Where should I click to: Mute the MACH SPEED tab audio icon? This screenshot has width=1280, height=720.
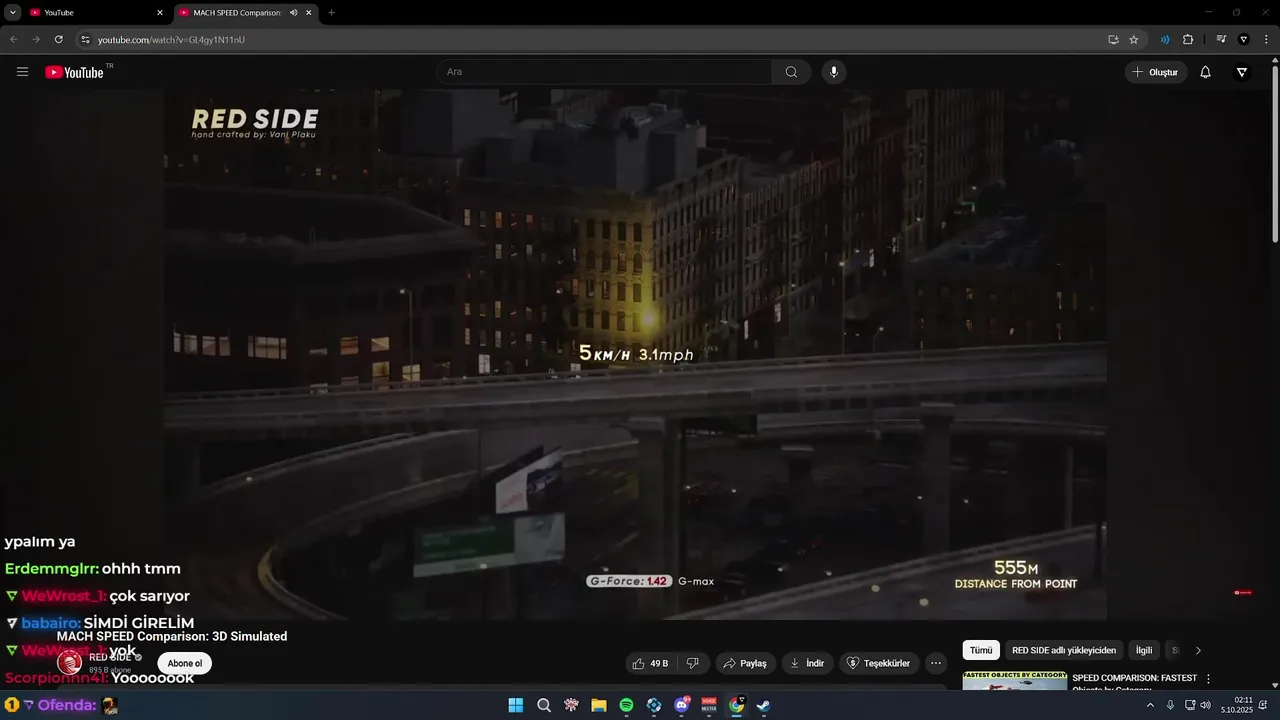(x=293, y=13)
